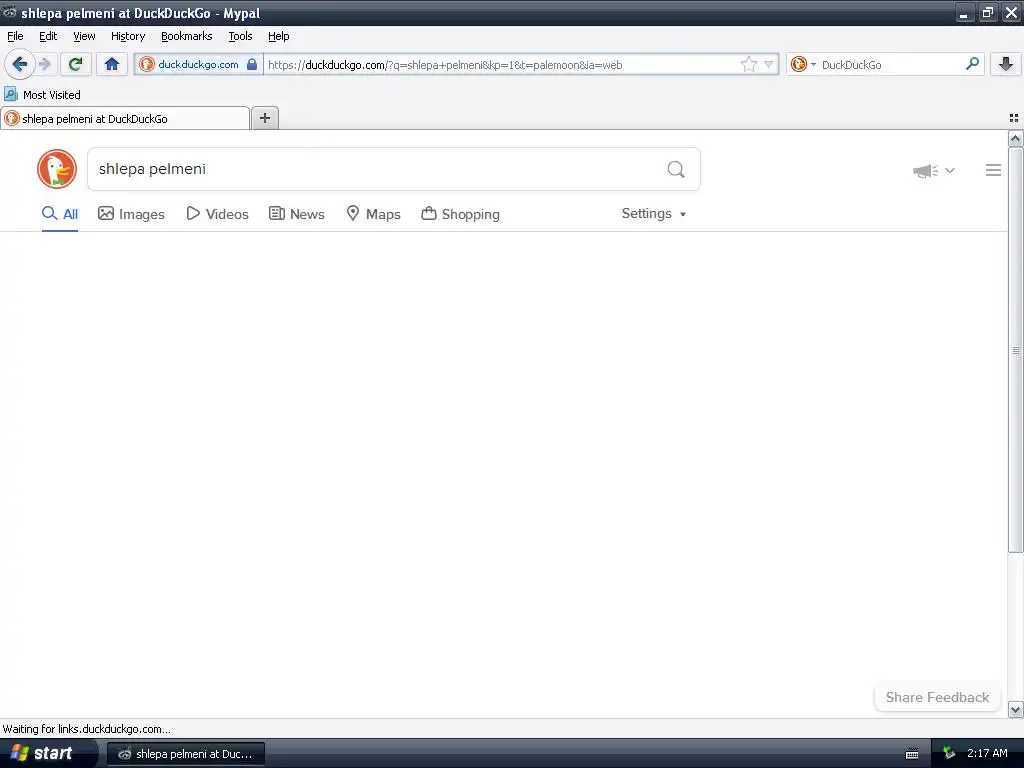Select the All results tab
The image size is (1024, 768).
(60, 214)
